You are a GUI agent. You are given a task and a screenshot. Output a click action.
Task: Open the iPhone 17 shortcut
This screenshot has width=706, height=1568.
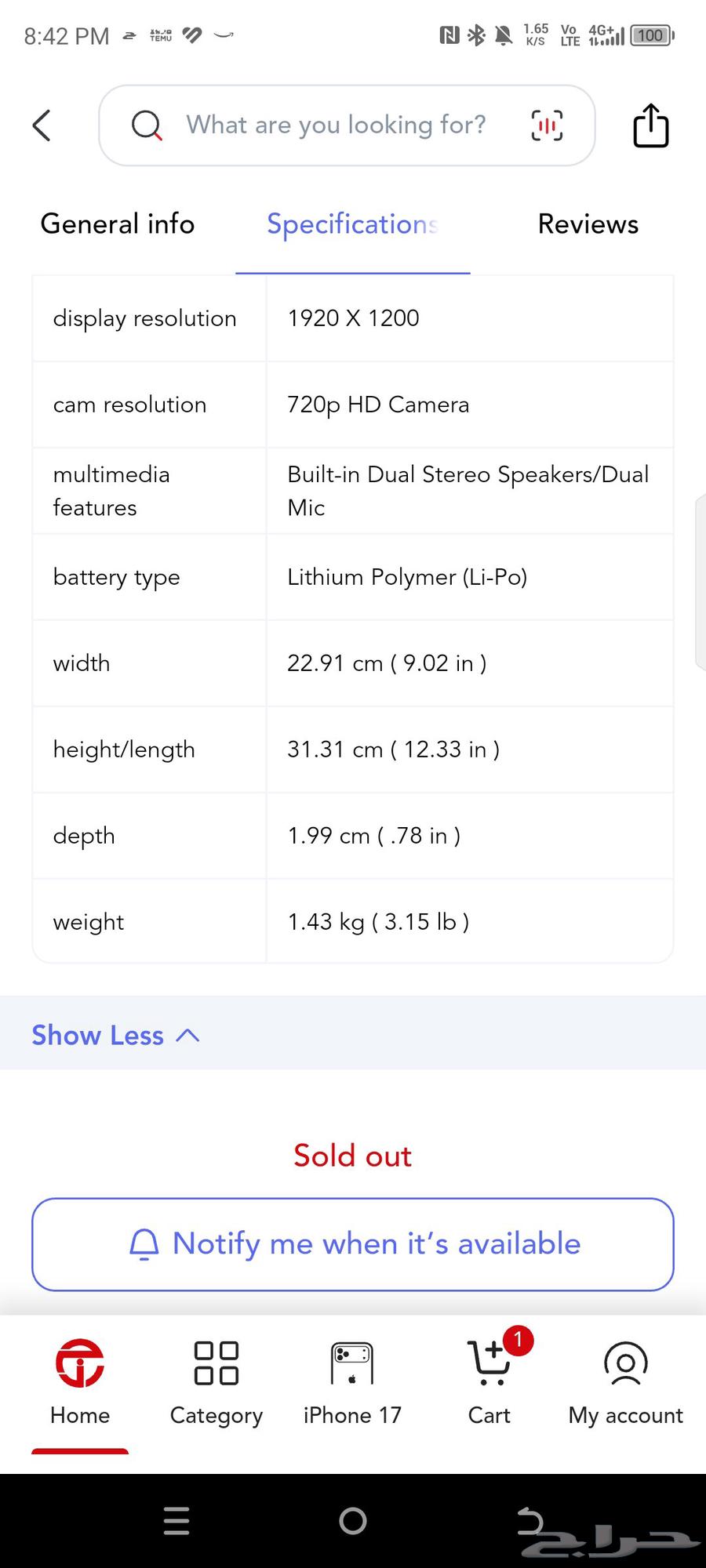(x=352, y=1381)
